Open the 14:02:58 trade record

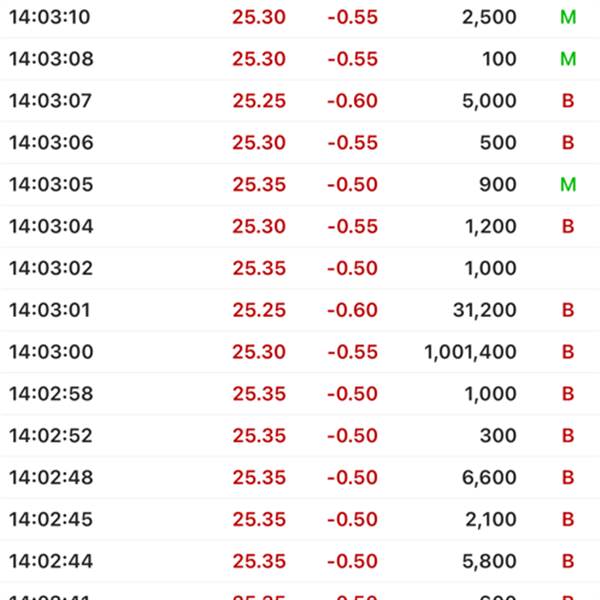[300, 394]
